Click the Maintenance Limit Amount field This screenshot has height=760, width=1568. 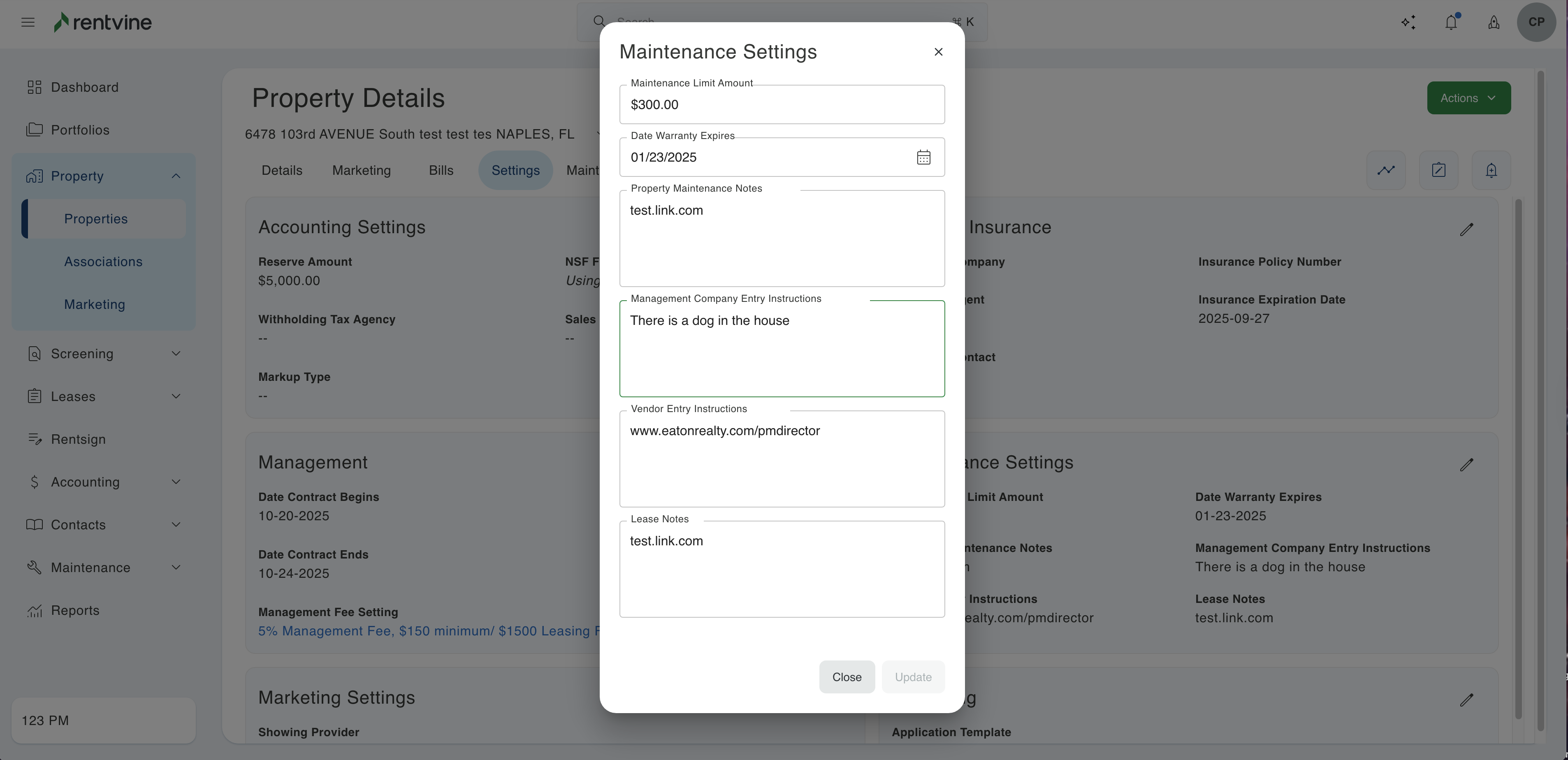782,105
